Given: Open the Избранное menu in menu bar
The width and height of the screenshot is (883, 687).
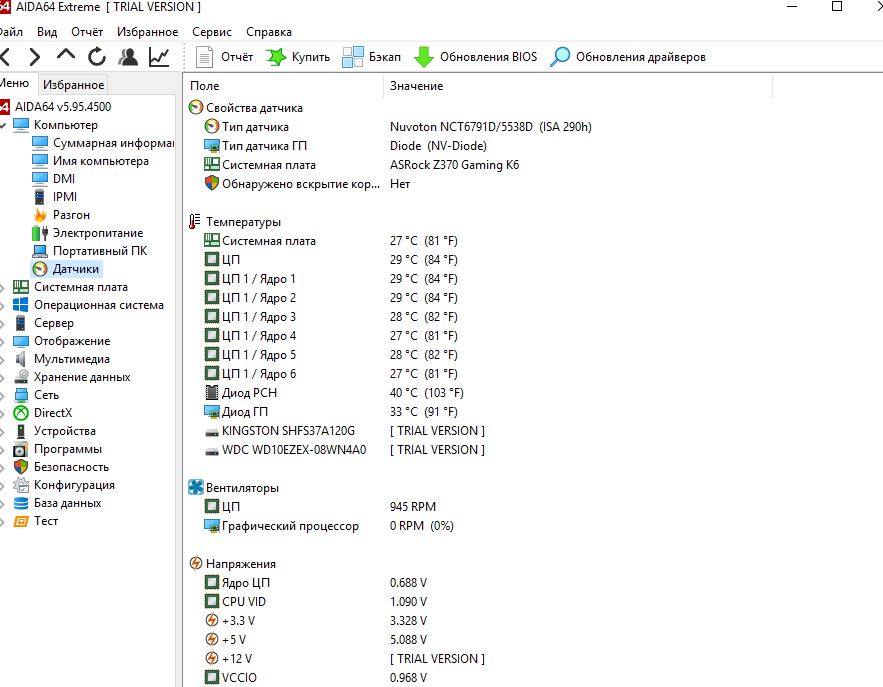Looking at the screenshot, I should click(x=148, y=32).
